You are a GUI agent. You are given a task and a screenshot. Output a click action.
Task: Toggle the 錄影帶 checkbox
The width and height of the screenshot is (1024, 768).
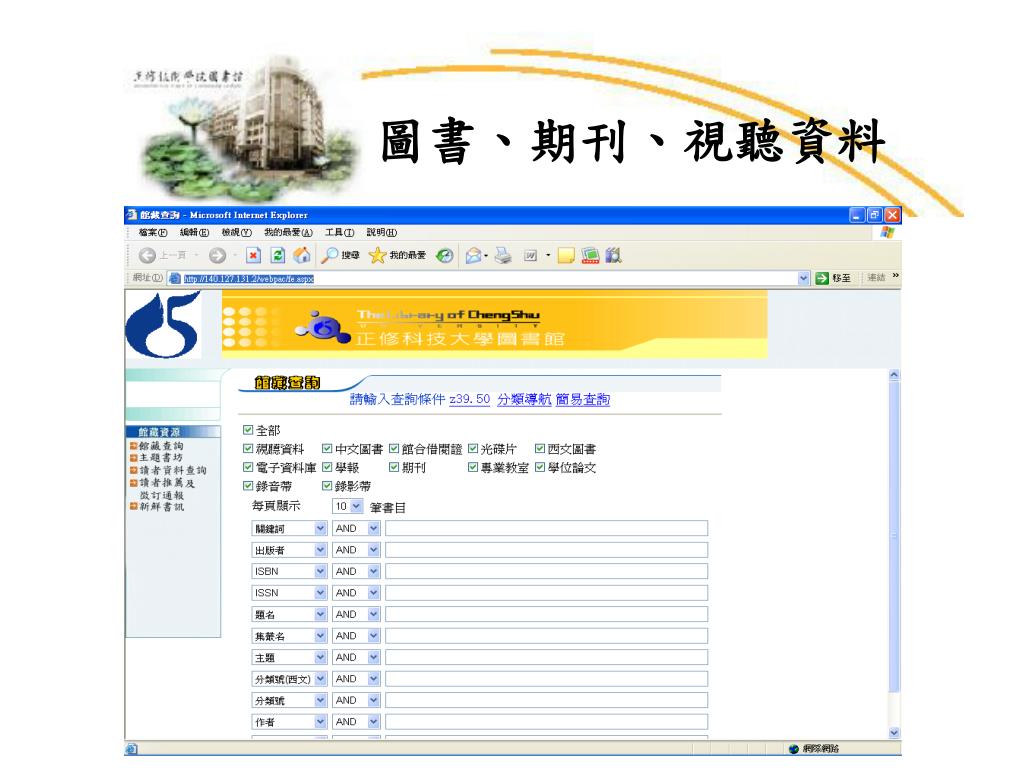(327, 486)
